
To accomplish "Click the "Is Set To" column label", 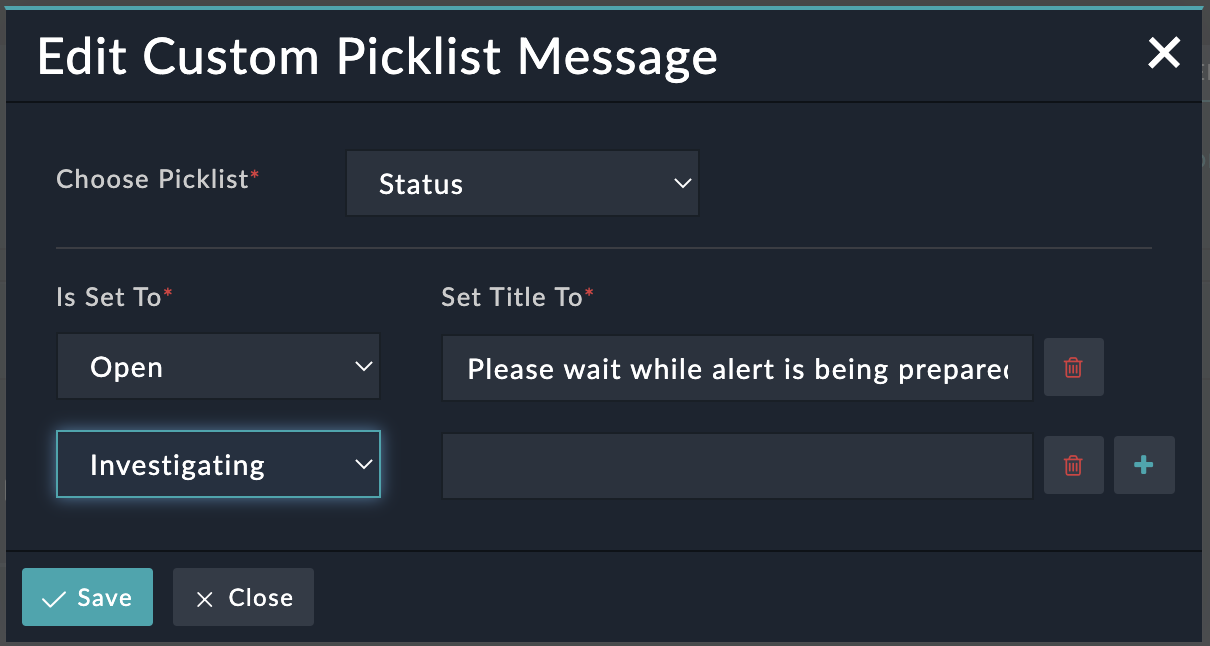I will (x=109, y=297).
